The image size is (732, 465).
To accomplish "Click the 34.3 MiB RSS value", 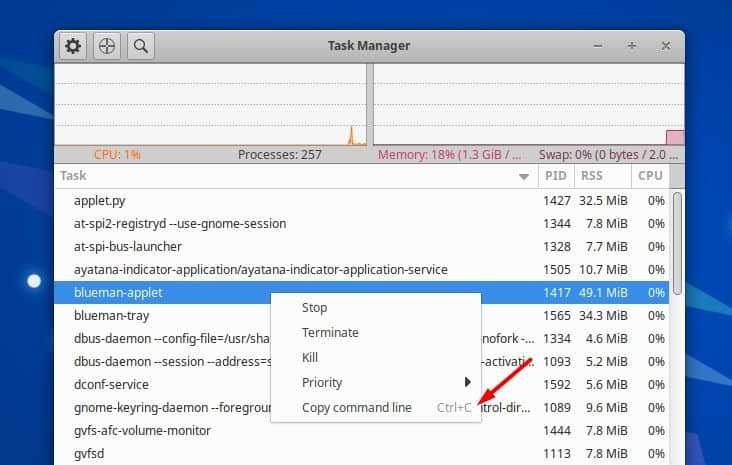I will pyautogui.click(x=603, y=316).
